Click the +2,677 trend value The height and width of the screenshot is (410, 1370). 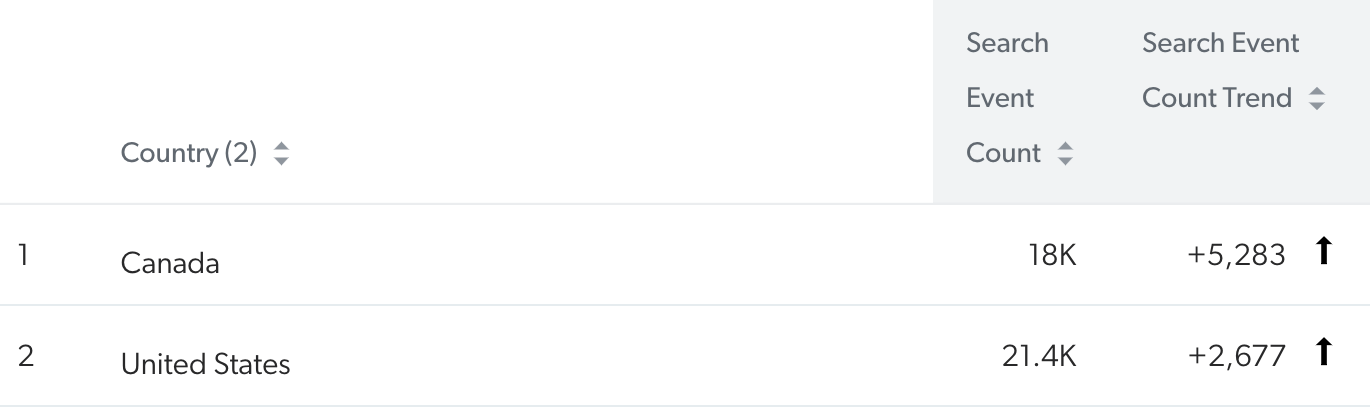[1236, 355]
